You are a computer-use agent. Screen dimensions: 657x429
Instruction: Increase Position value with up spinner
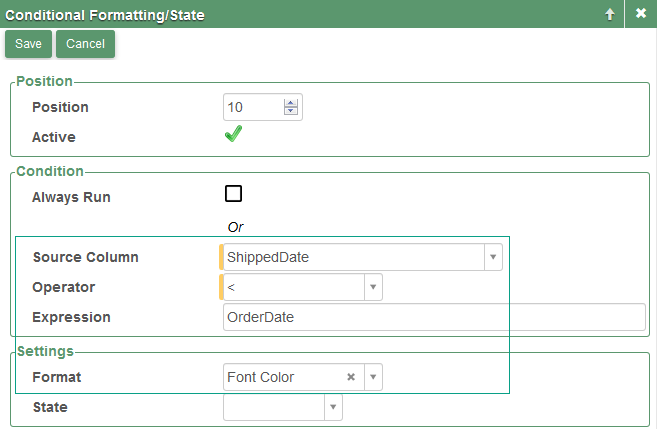(291, 102)
